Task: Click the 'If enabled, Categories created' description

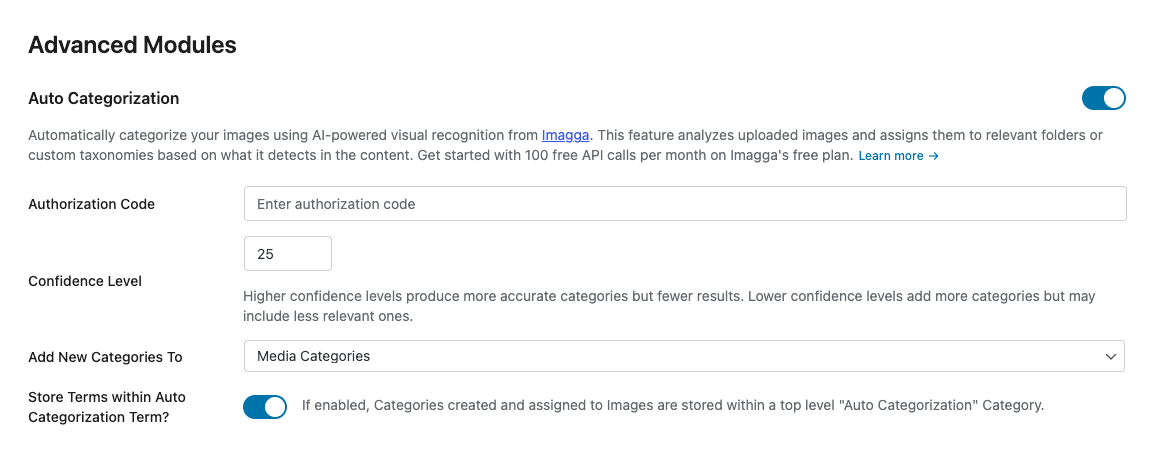Action: pyautogui.click(x=673, y=405)
